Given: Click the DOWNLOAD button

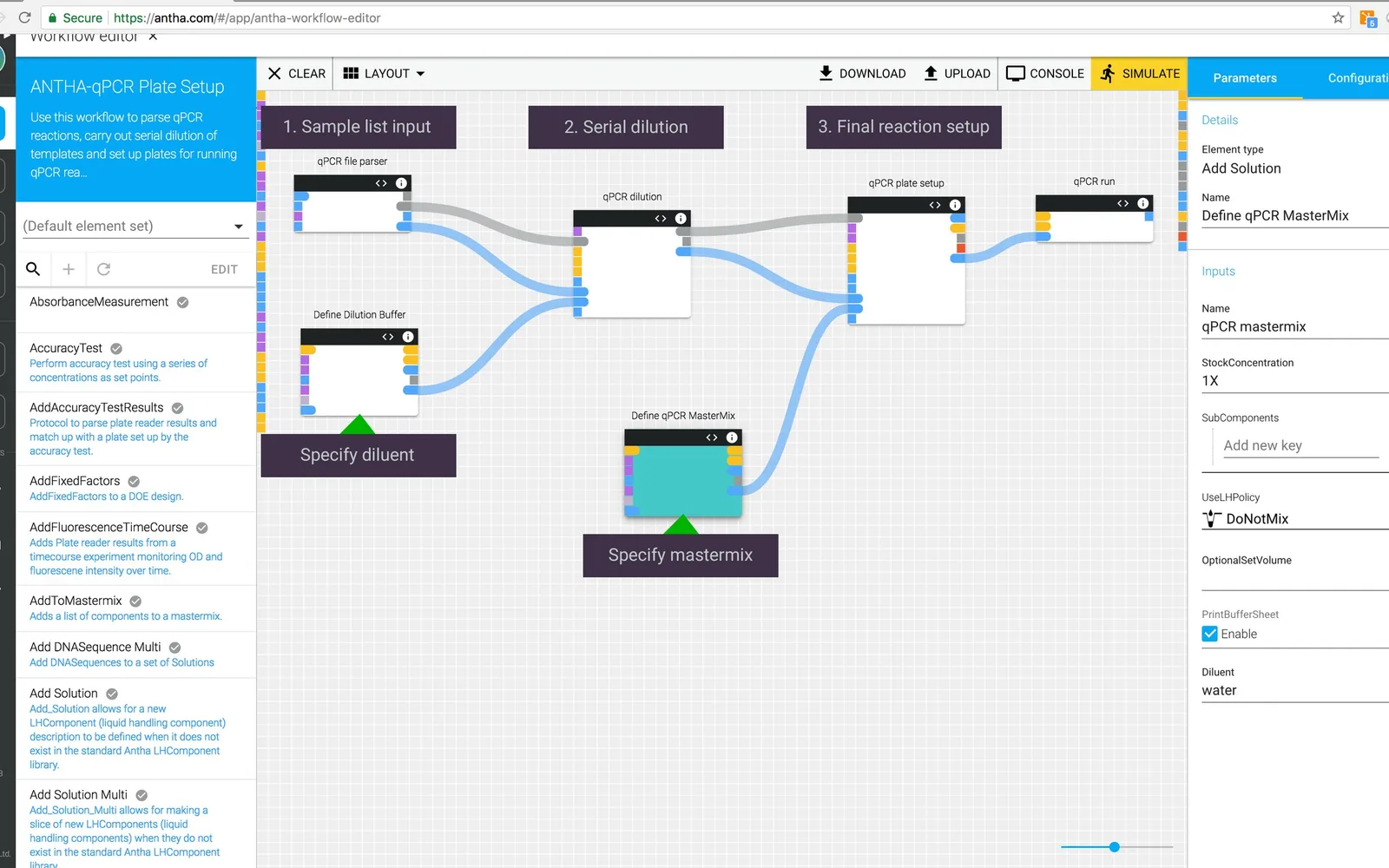Looking at the screenshot, I should pos(862,74).
